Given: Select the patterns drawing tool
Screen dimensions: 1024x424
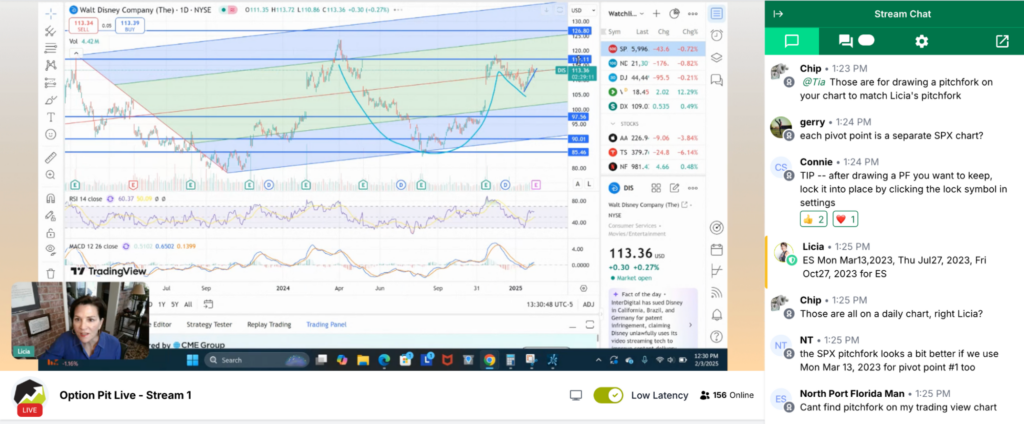Looking at the screenshot, I should coord(50,65).
